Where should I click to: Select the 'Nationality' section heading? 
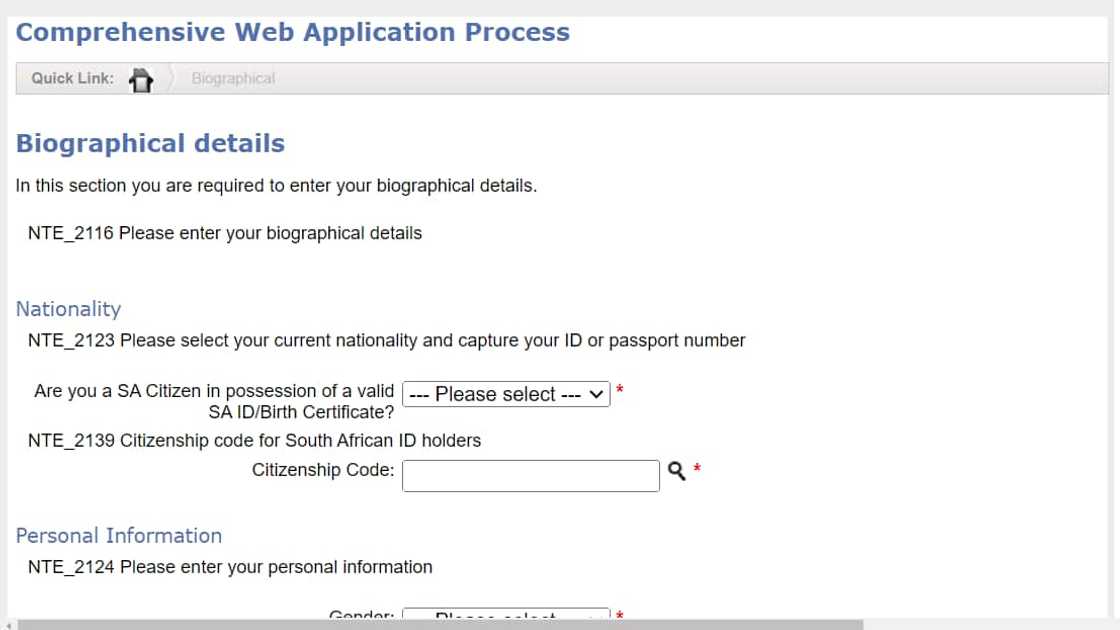[68, 309]
